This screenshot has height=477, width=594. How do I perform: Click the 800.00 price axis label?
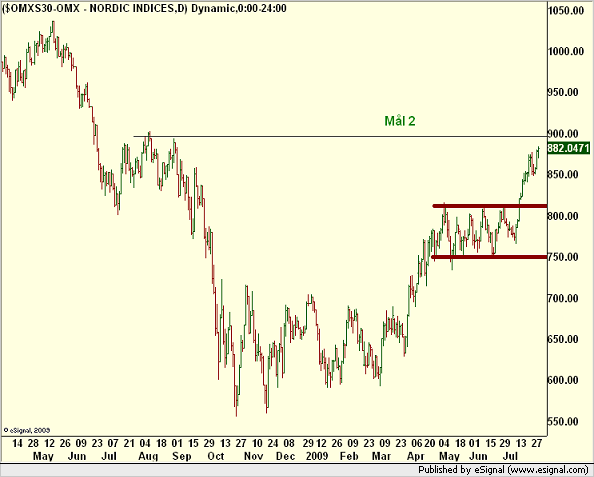[x=563, y=216]
